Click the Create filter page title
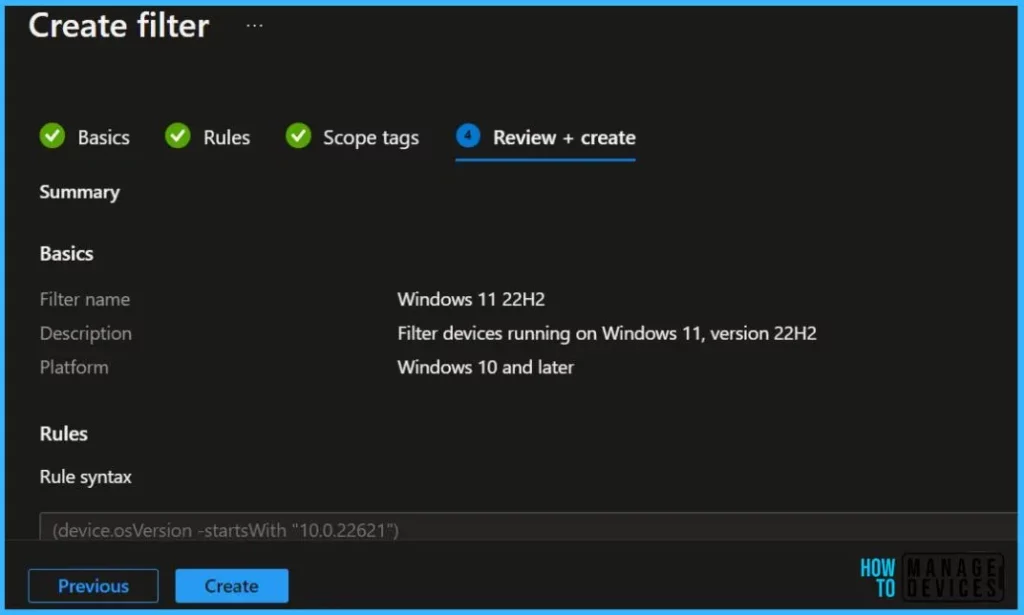 pos(119,25)
